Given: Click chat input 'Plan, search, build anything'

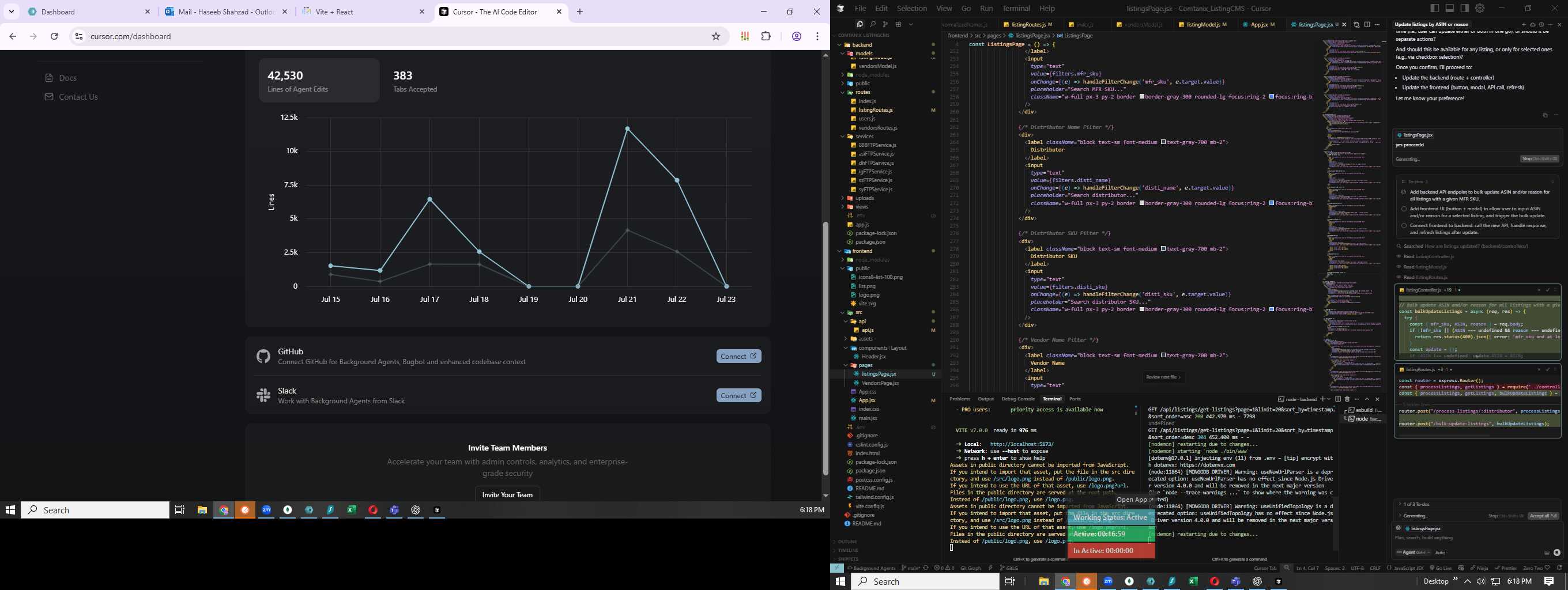Looking at the screenshot, I should 1477,538.
